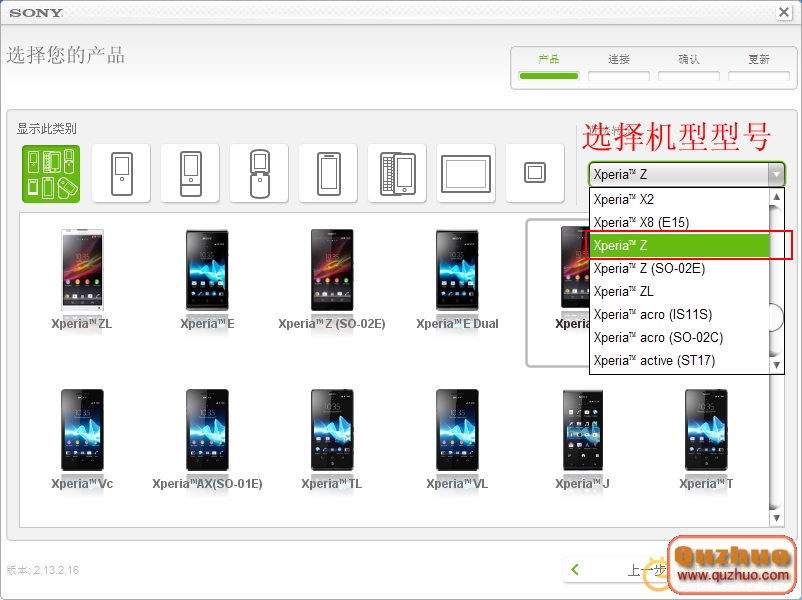Choose the bar phone category icon
Image resolution: width=802 pixels, height=600 pixels.
(x=121, y=173)
